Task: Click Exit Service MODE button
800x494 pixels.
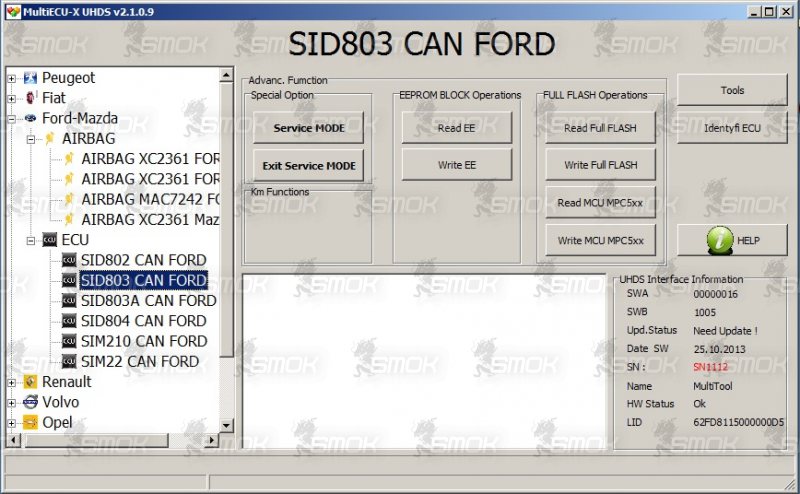Action: [x=309, y=166]
